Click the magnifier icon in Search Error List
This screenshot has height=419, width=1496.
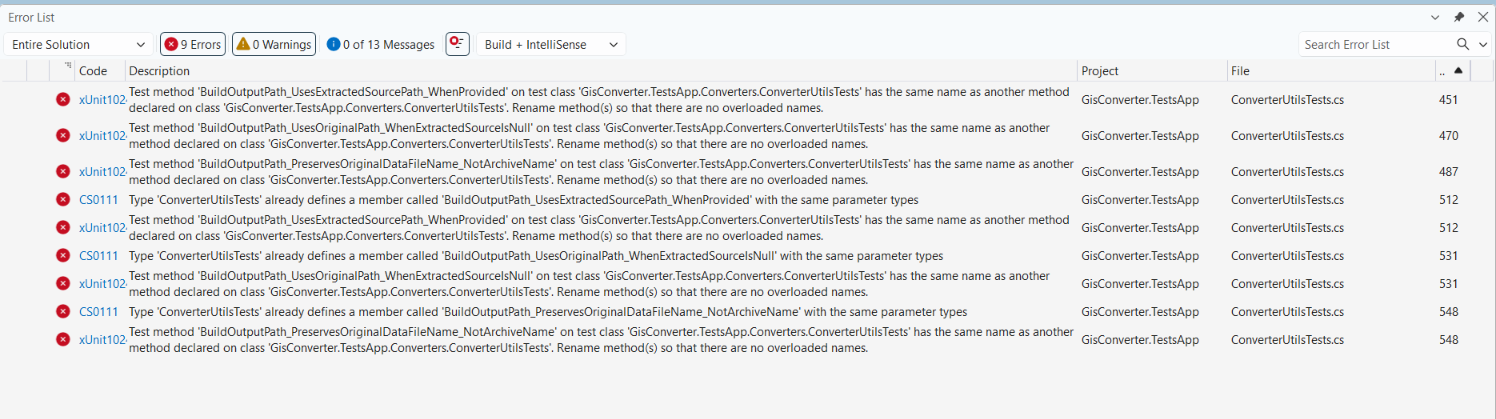(x=1463, y=44)
